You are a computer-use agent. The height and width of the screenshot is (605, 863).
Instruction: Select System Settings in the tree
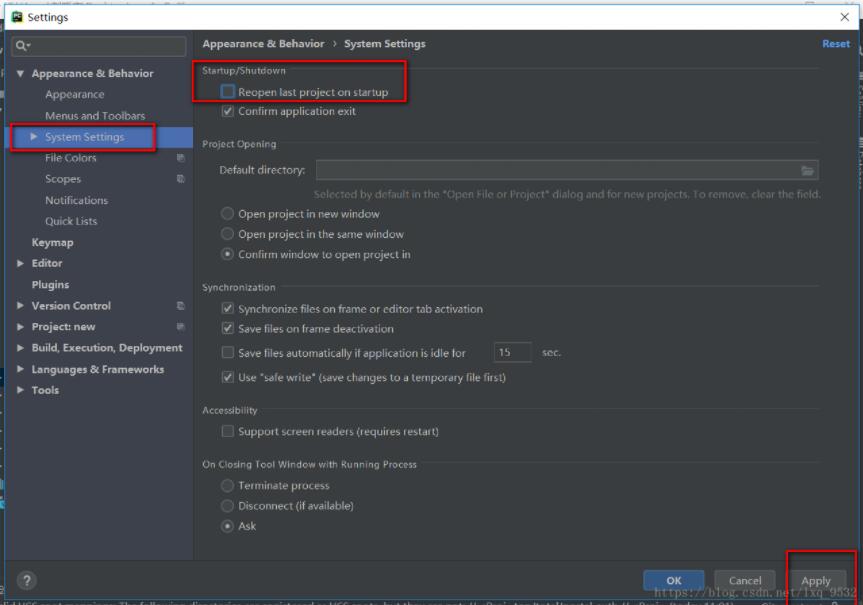click(x=85, y=137)
